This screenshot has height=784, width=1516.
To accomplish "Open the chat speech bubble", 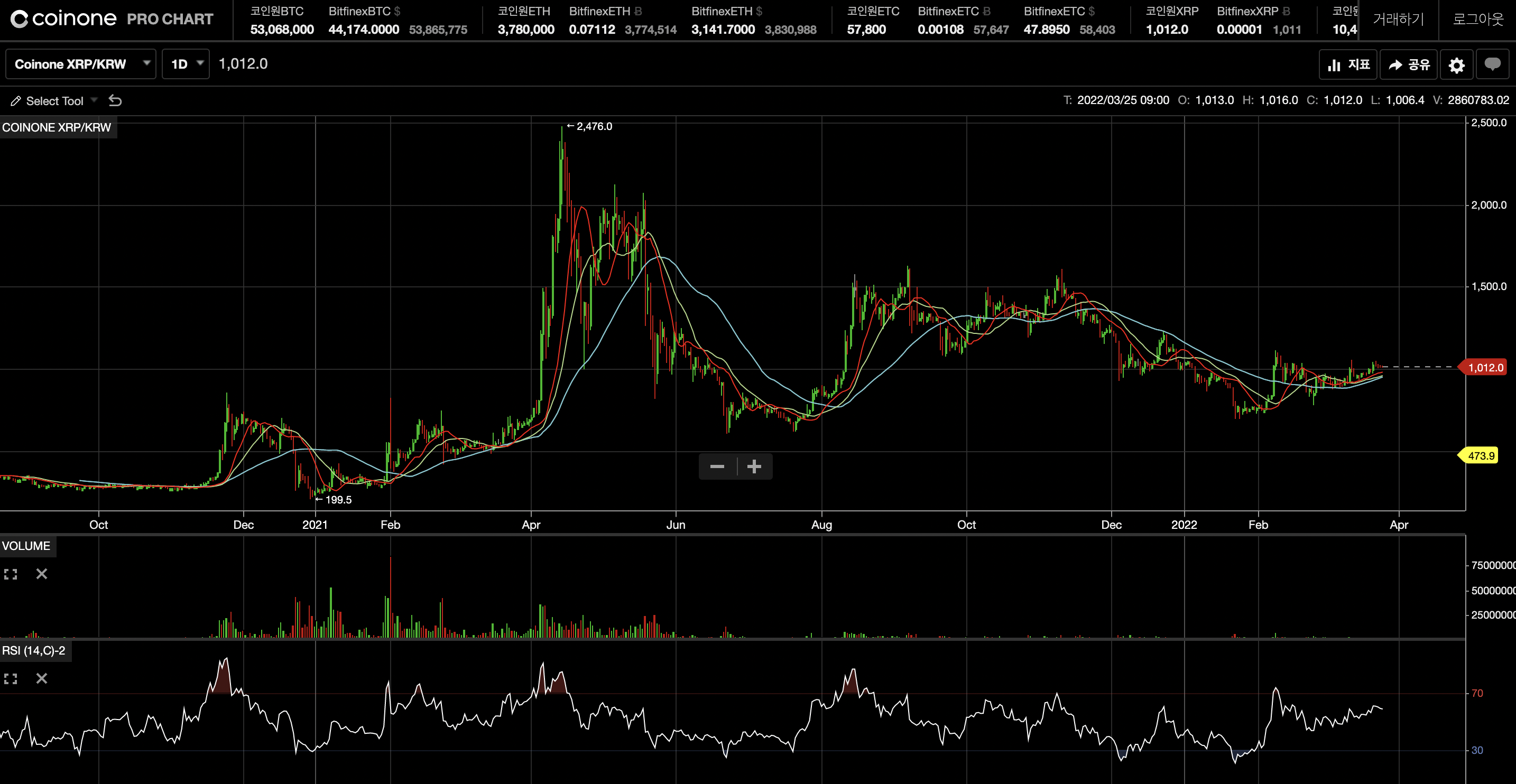I will click(x=1492, y=64).
